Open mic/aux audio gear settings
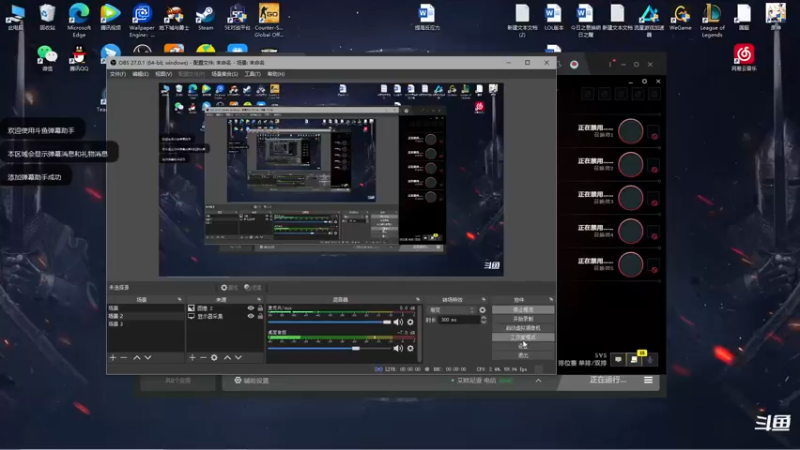The height and width of the screenshot is (450, 800). 410,322
